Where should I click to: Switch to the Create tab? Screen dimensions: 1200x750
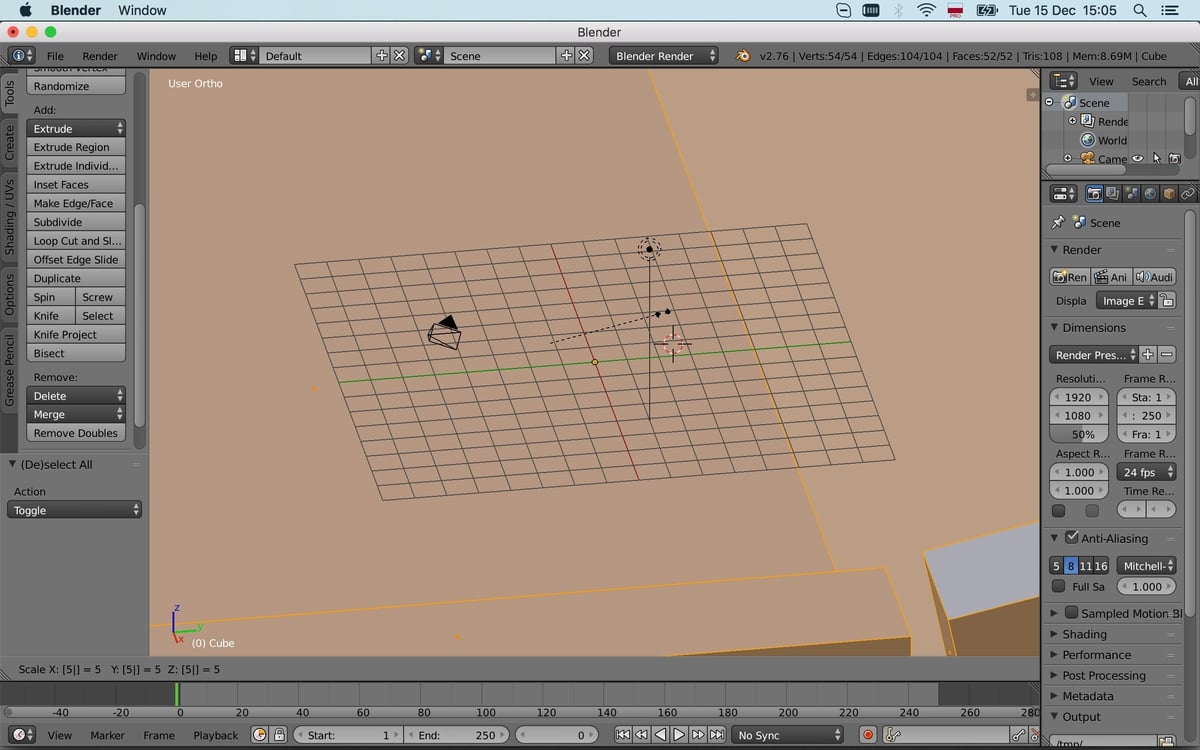10,141
